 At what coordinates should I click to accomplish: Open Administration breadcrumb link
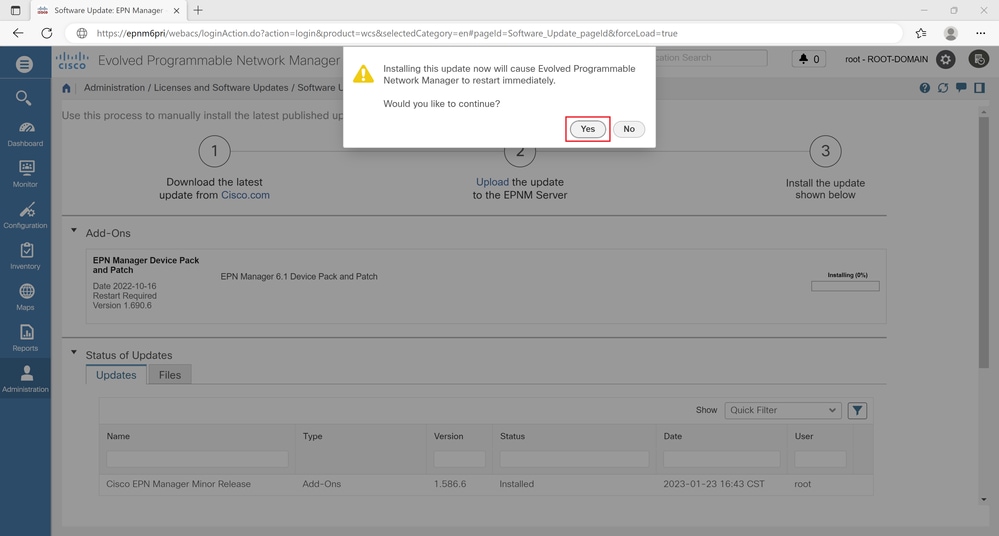[x=114, y=88]
